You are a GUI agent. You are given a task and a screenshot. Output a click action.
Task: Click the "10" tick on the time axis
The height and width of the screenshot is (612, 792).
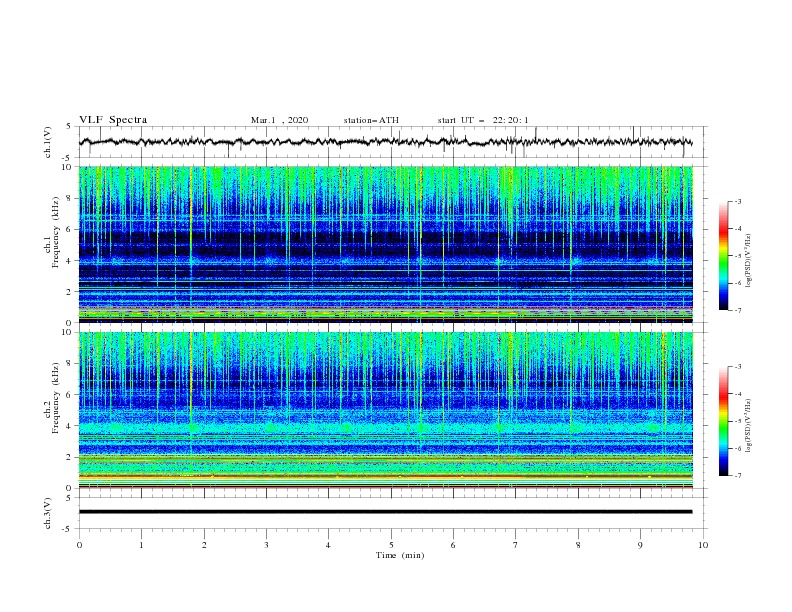tap(703, 545)
